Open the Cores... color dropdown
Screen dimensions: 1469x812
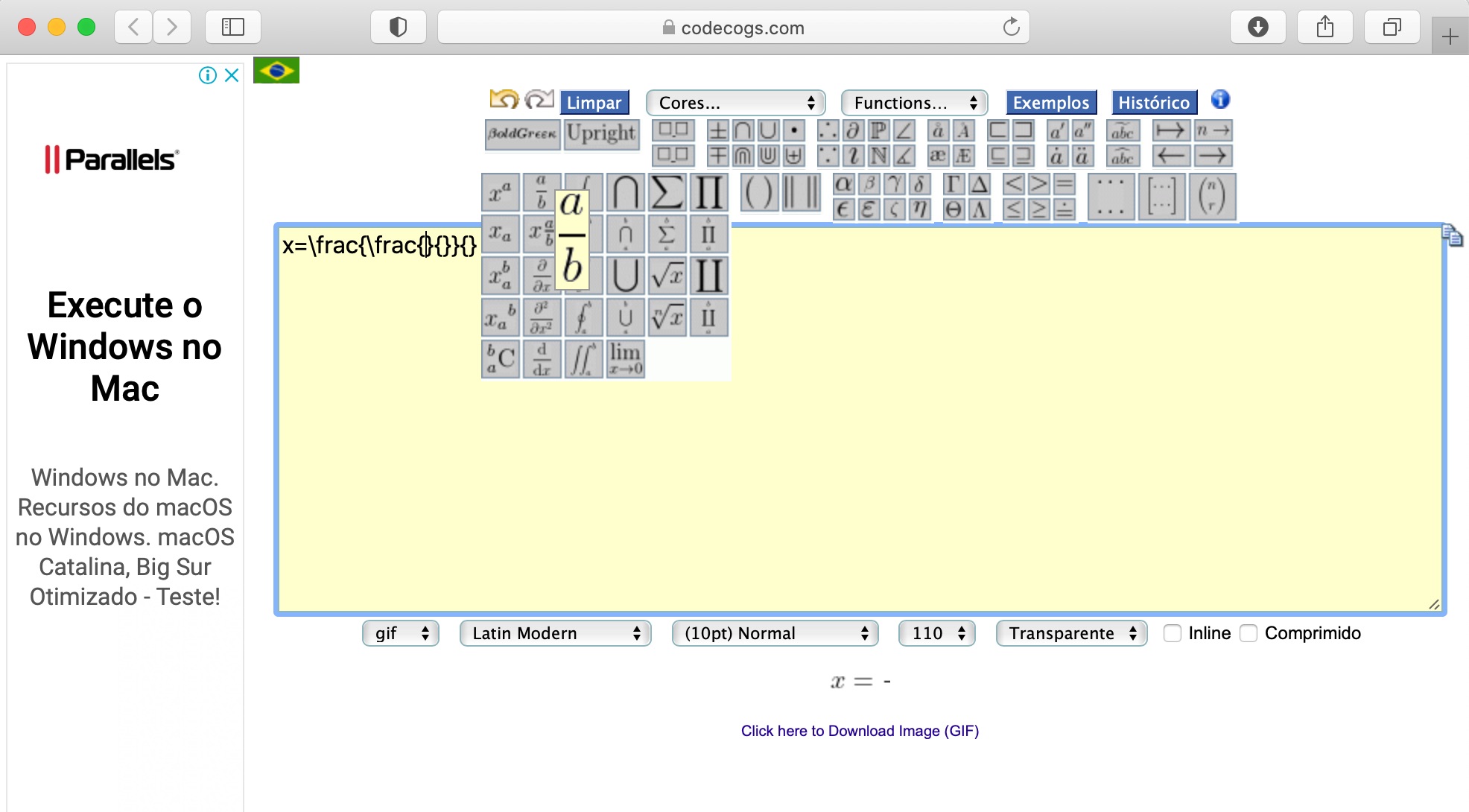[x=736, y=102]
